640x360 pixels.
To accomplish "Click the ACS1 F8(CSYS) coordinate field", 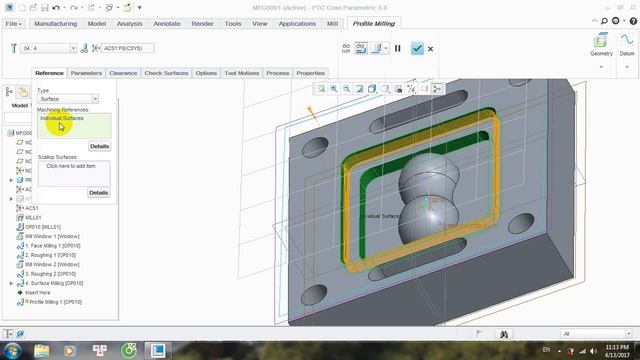I will [x=128, y=48].
